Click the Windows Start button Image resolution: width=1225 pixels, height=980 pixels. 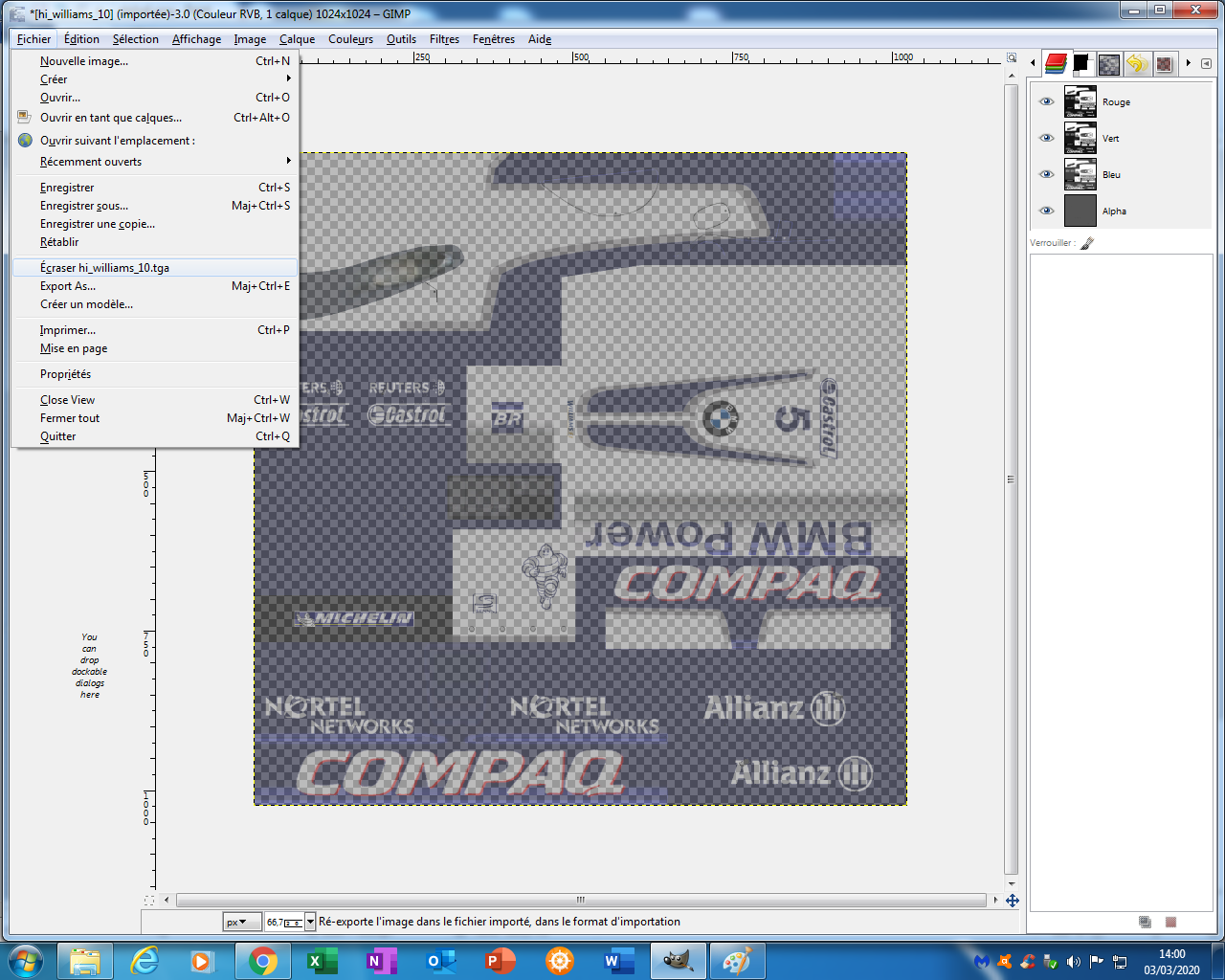tap(25, 960)
